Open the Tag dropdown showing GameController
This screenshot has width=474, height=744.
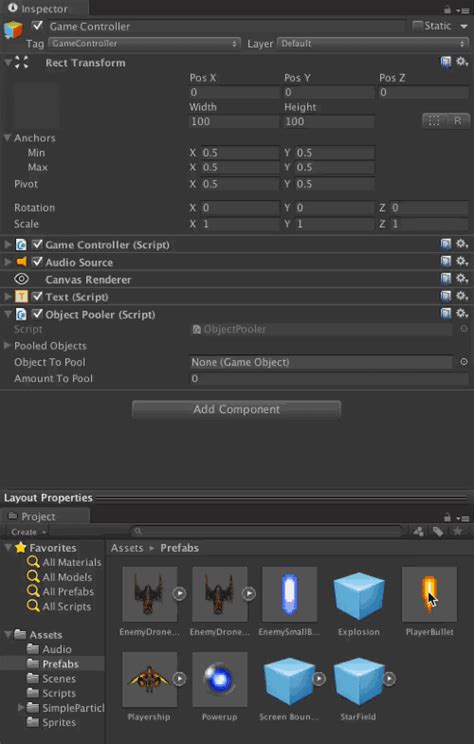(x=144, y=44)
